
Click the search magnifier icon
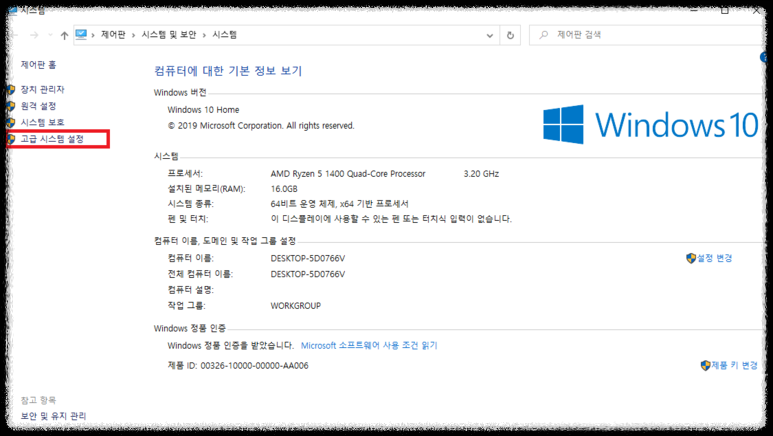click(x=543, y=35)
